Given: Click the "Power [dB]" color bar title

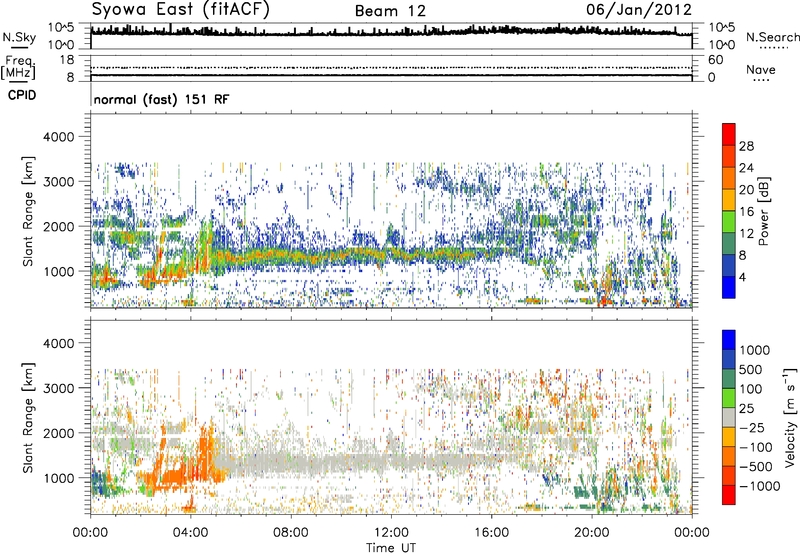Looking at the screenshot, I should (763, 211).
